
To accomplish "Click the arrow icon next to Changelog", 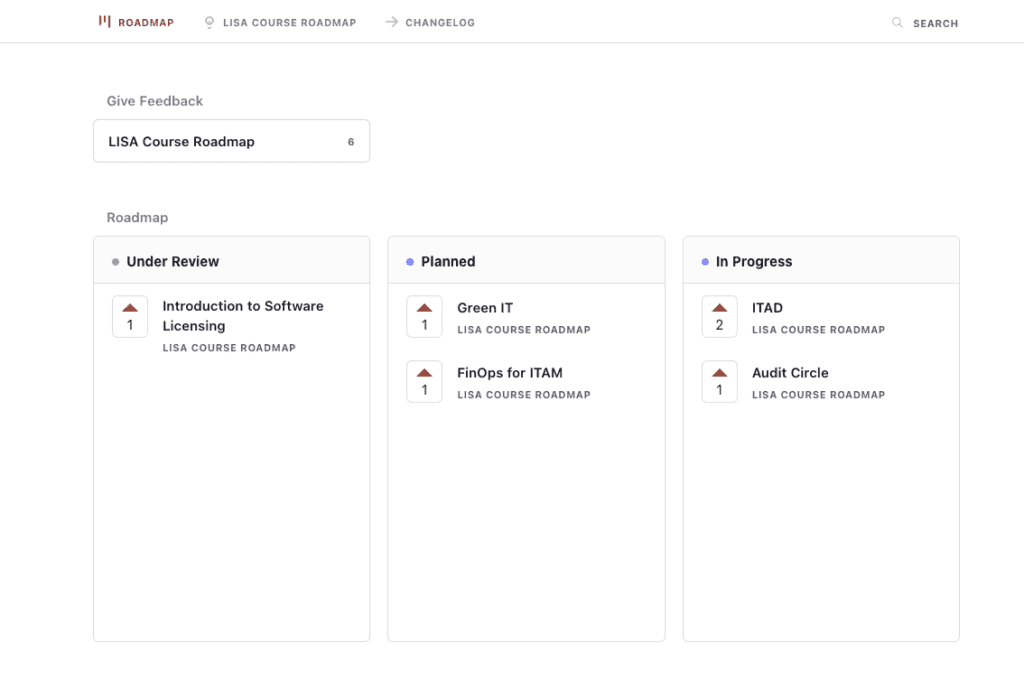I will [x=391, y=22].
